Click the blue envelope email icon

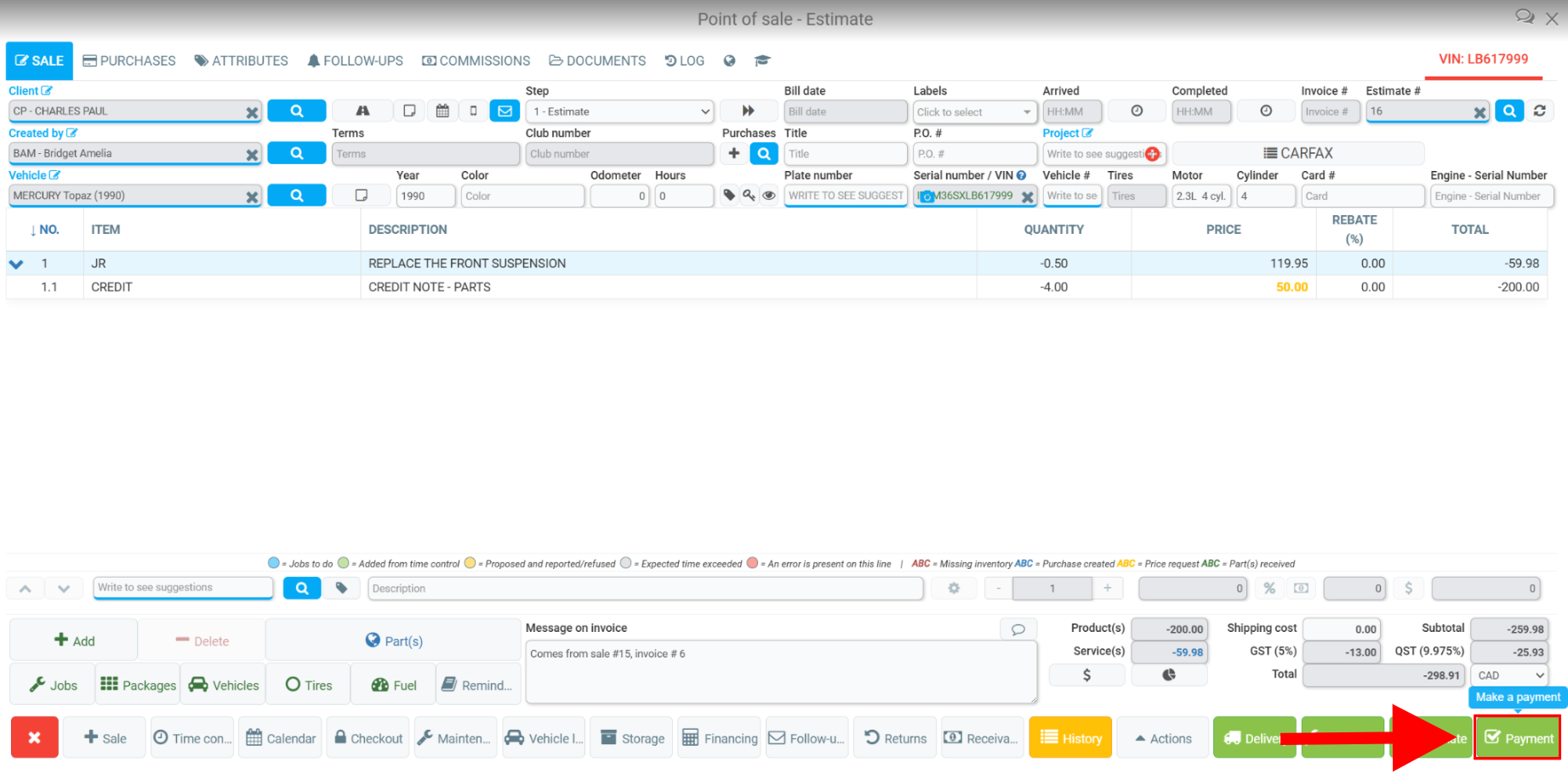point(505,111)
